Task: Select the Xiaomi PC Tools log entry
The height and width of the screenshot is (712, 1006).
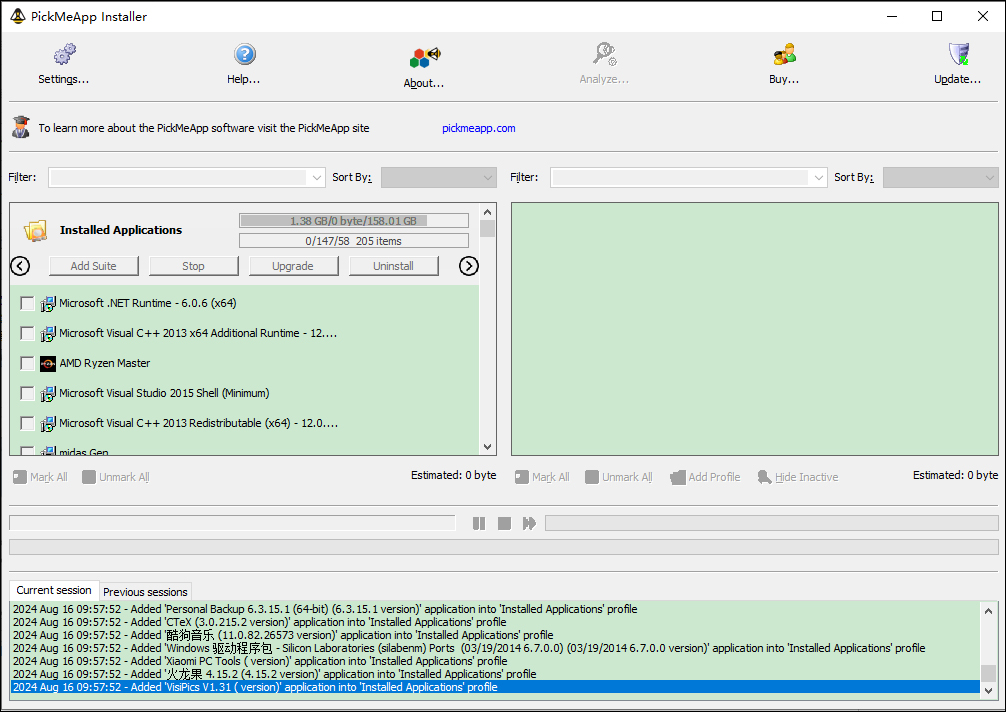Action: [x=495, y=661]
